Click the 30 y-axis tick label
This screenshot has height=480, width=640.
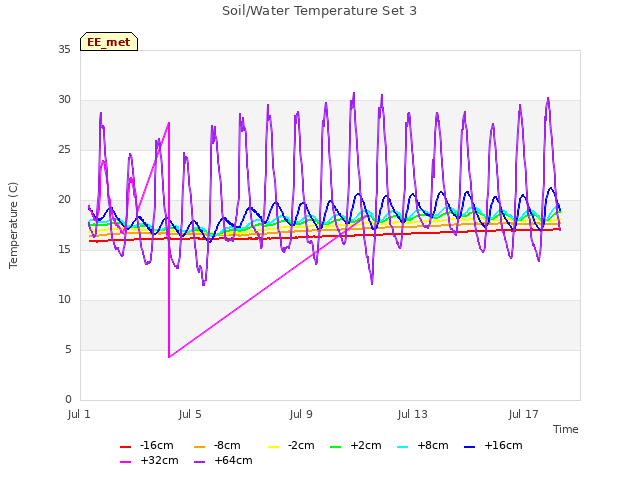(64, 100)
